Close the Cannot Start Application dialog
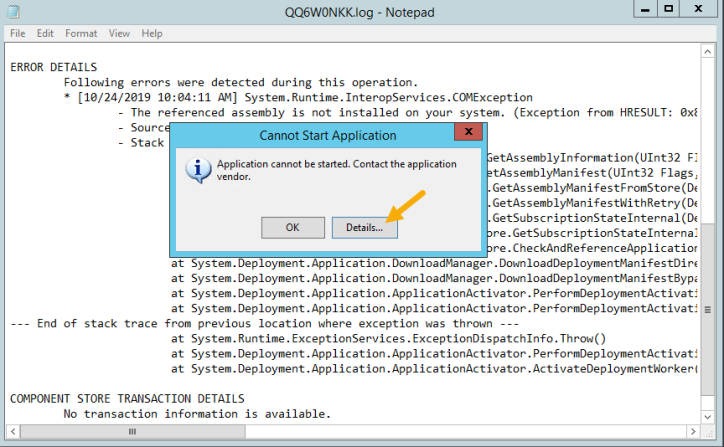 pos(469,134)
